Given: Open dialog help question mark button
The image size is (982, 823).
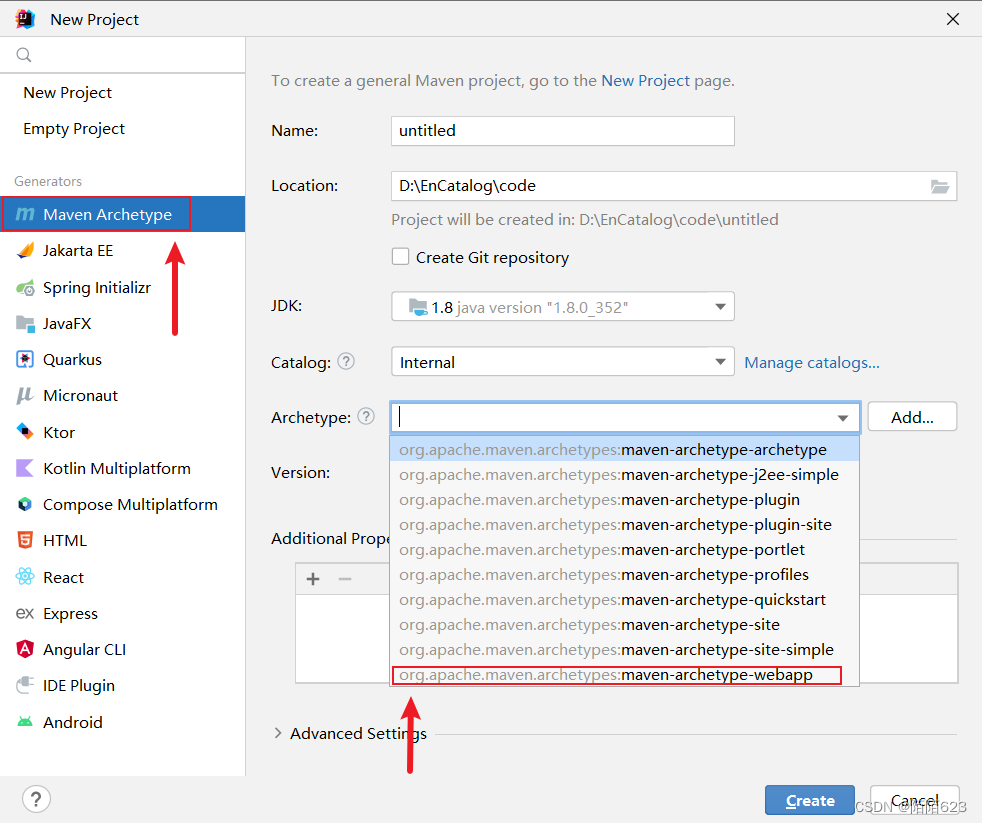Looking at the screenshot, I should 36,799.
